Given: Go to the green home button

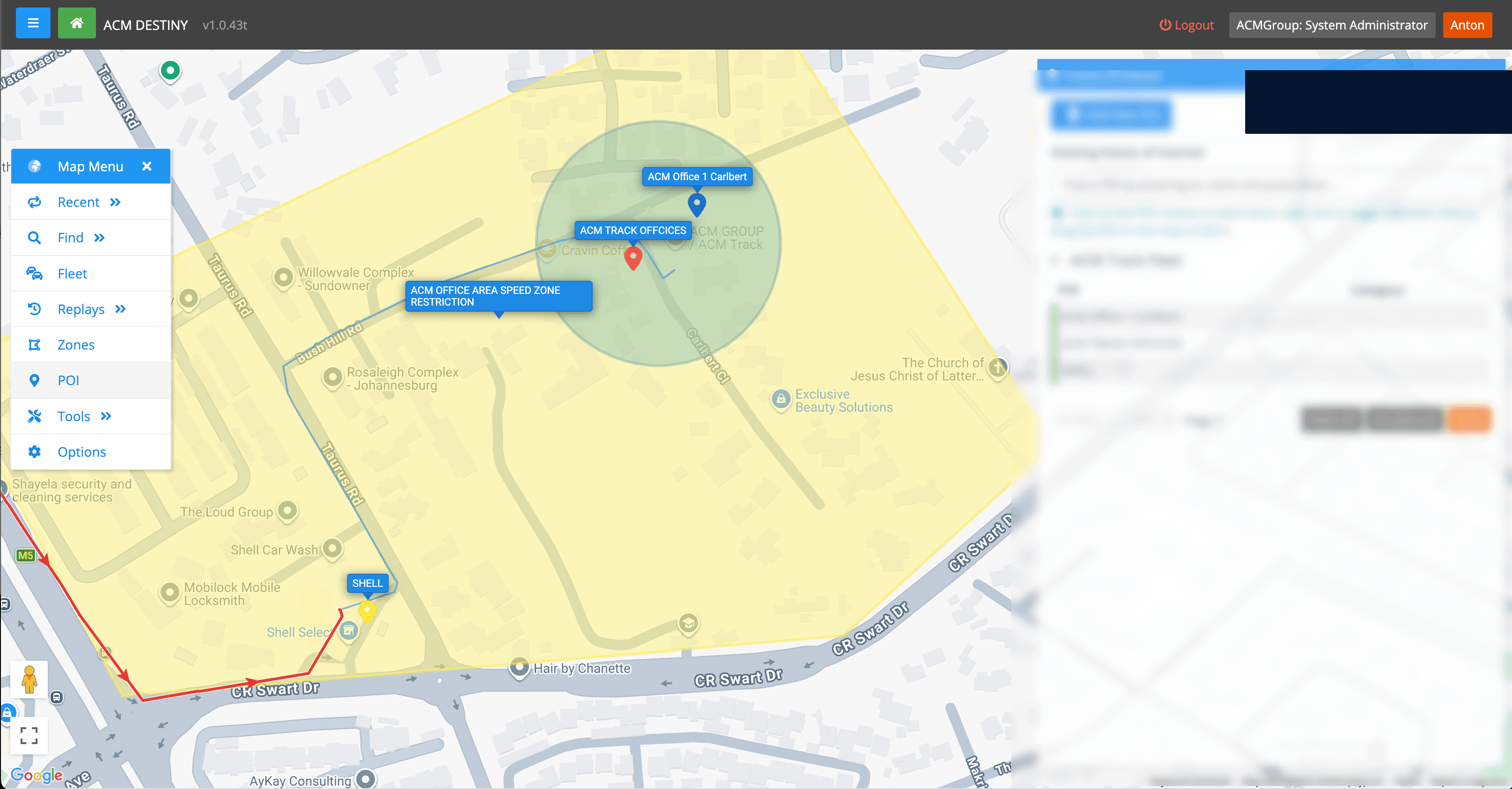Looking at the screenshot, I should click(76, 23).
